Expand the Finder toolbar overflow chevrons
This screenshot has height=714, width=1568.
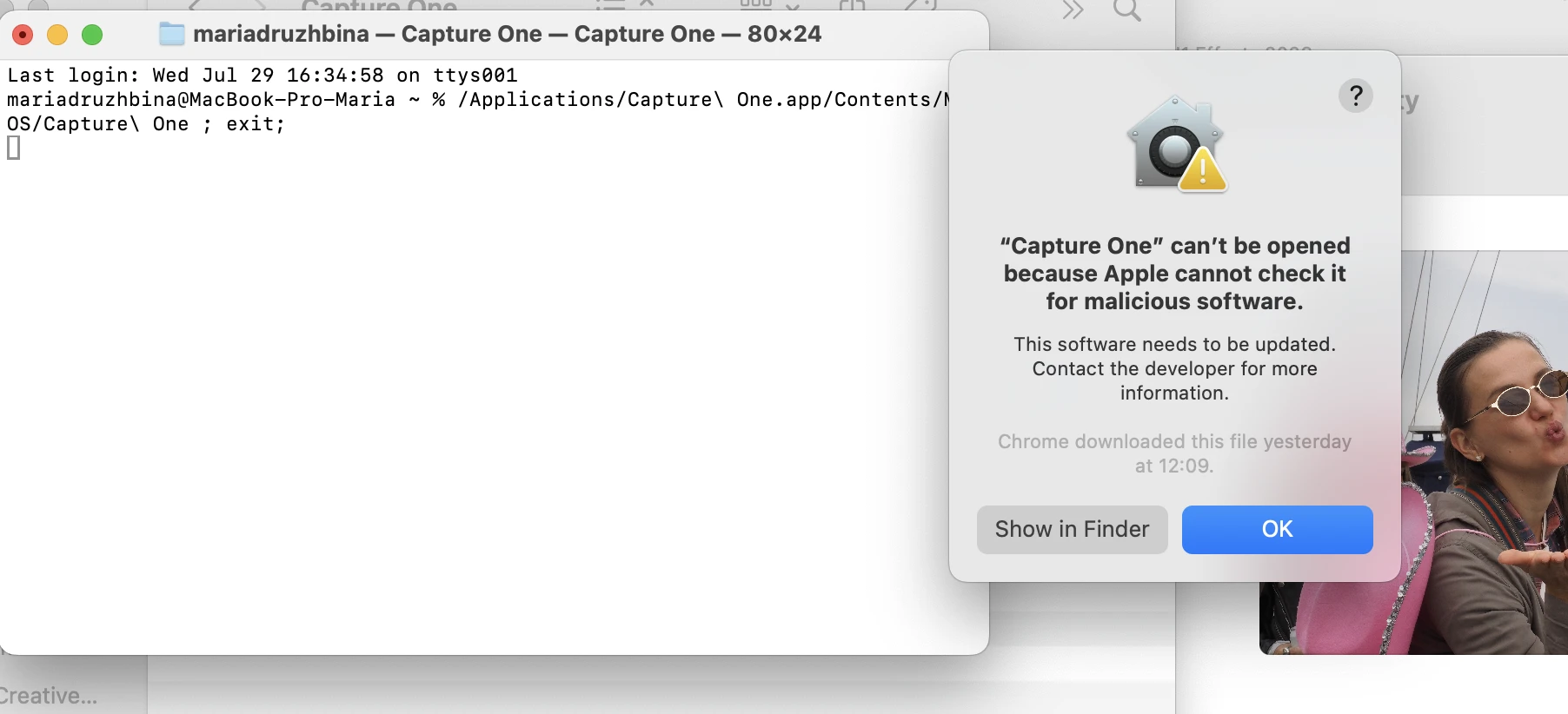point(1073,9)
